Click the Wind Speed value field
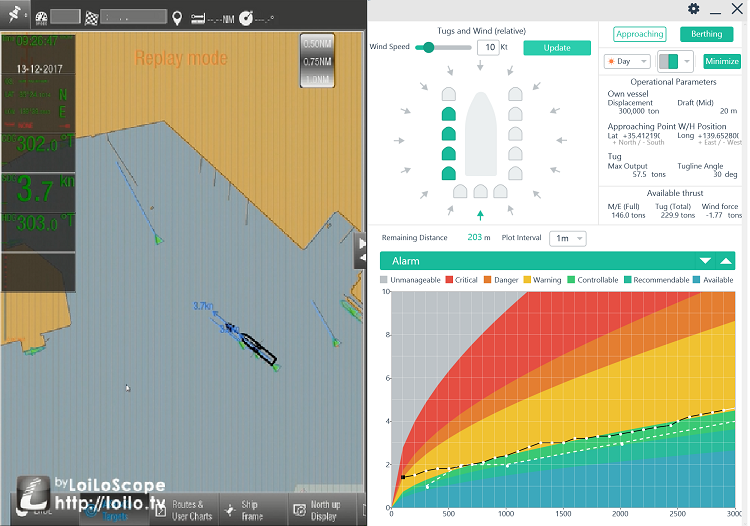 tap(488, 47)
